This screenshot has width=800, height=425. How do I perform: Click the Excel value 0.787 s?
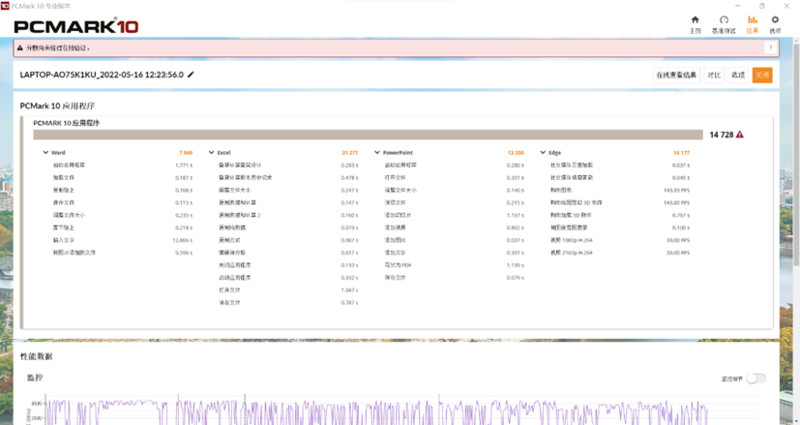pyautogui.click(x=349, y=303)
